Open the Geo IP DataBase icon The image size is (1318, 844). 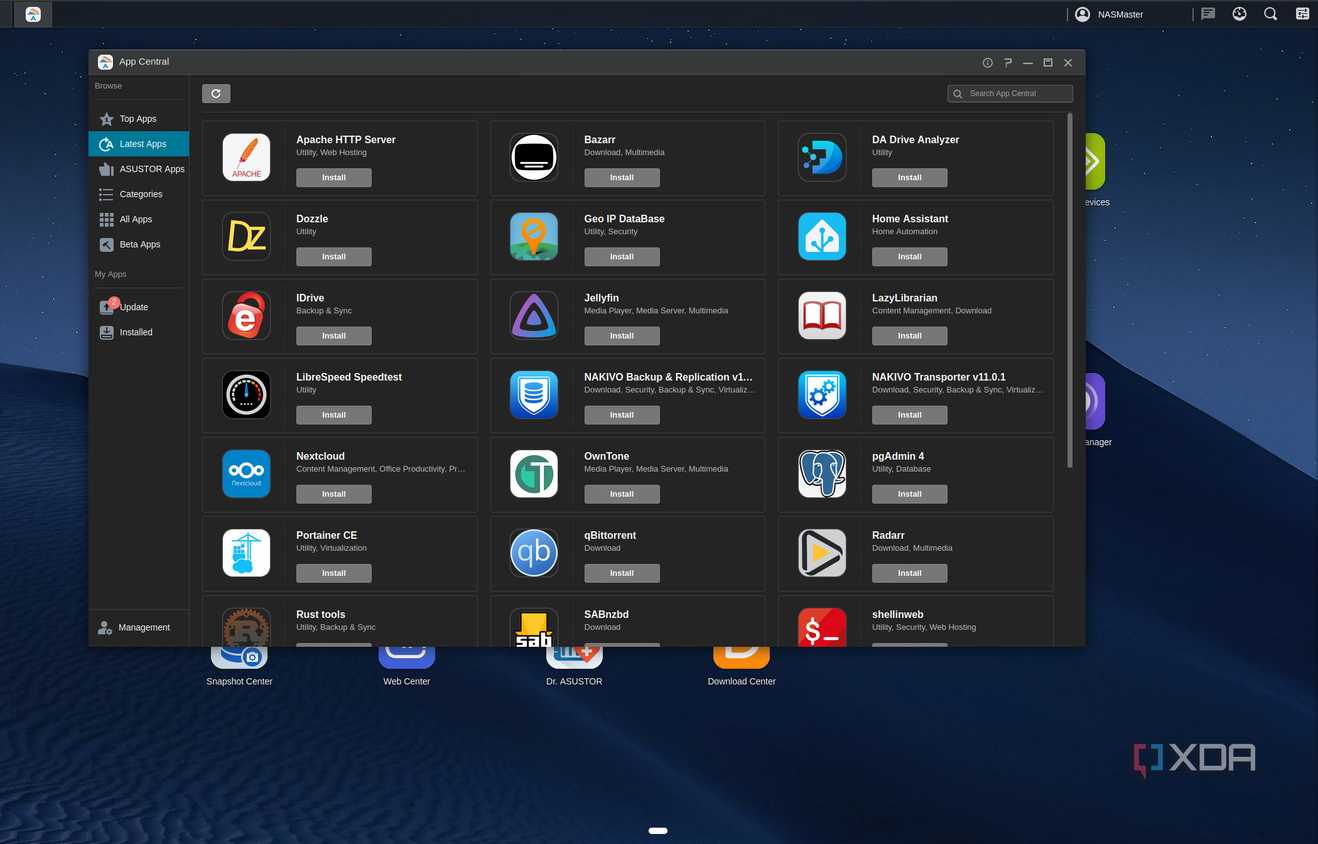(x=534, y=236)
